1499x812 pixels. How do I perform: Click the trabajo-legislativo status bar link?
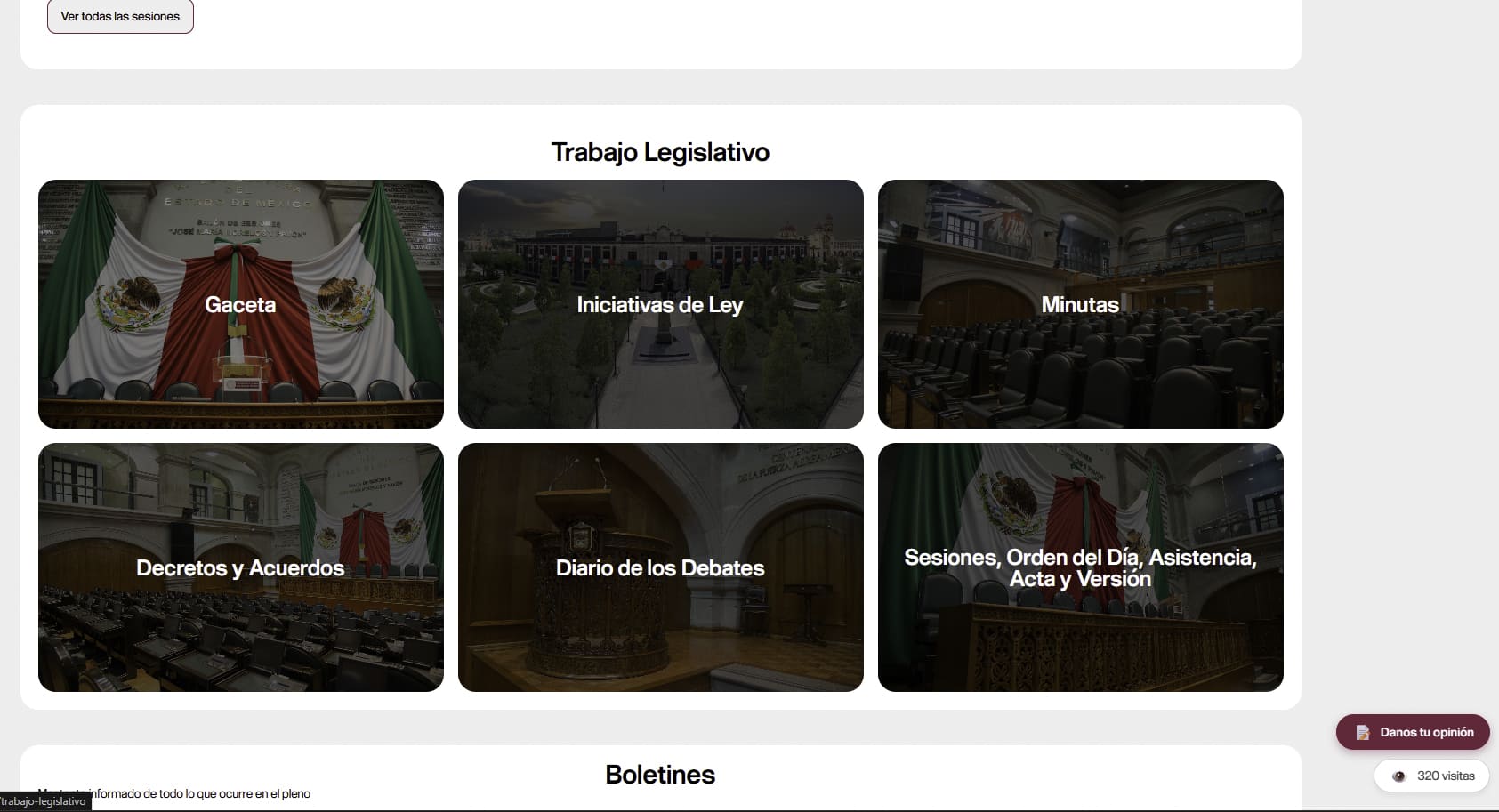pyautogui.click(x=44, y=801)
